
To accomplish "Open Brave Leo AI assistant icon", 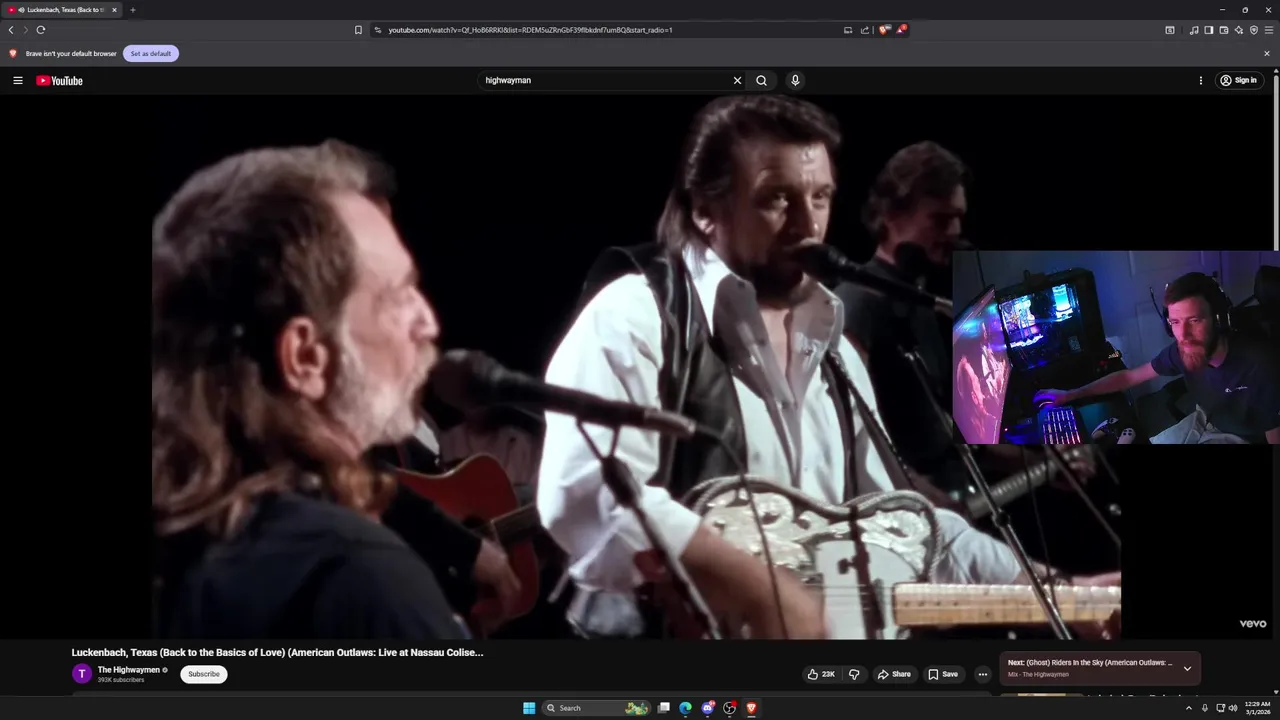I will click(x=1239, y=30).
